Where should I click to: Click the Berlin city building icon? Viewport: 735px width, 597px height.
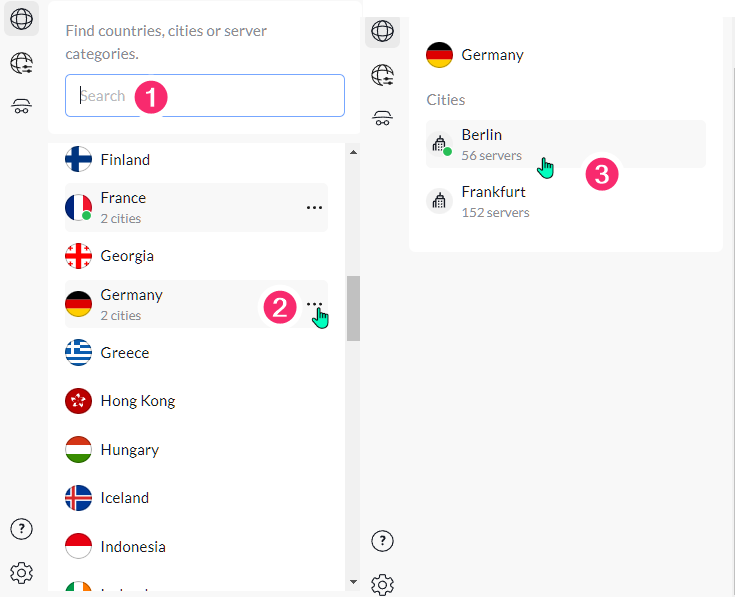click(439, 144)
